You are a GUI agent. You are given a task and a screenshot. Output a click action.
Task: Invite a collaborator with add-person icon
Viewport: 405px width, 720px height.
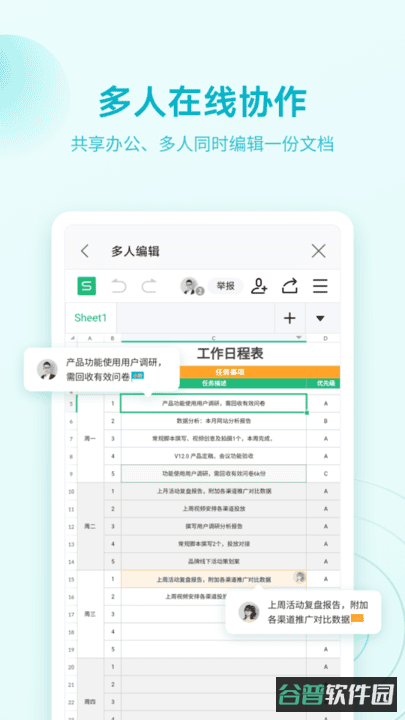(x=259, y=286)
